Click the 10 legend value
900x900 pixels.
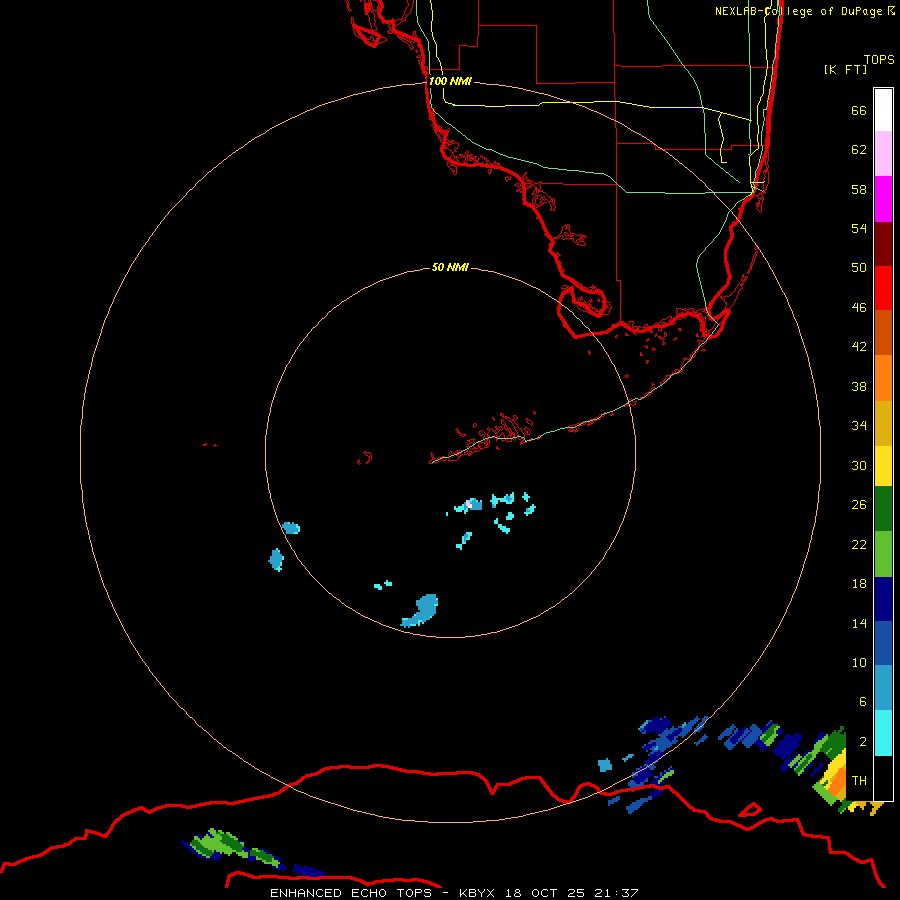(859, 662)
